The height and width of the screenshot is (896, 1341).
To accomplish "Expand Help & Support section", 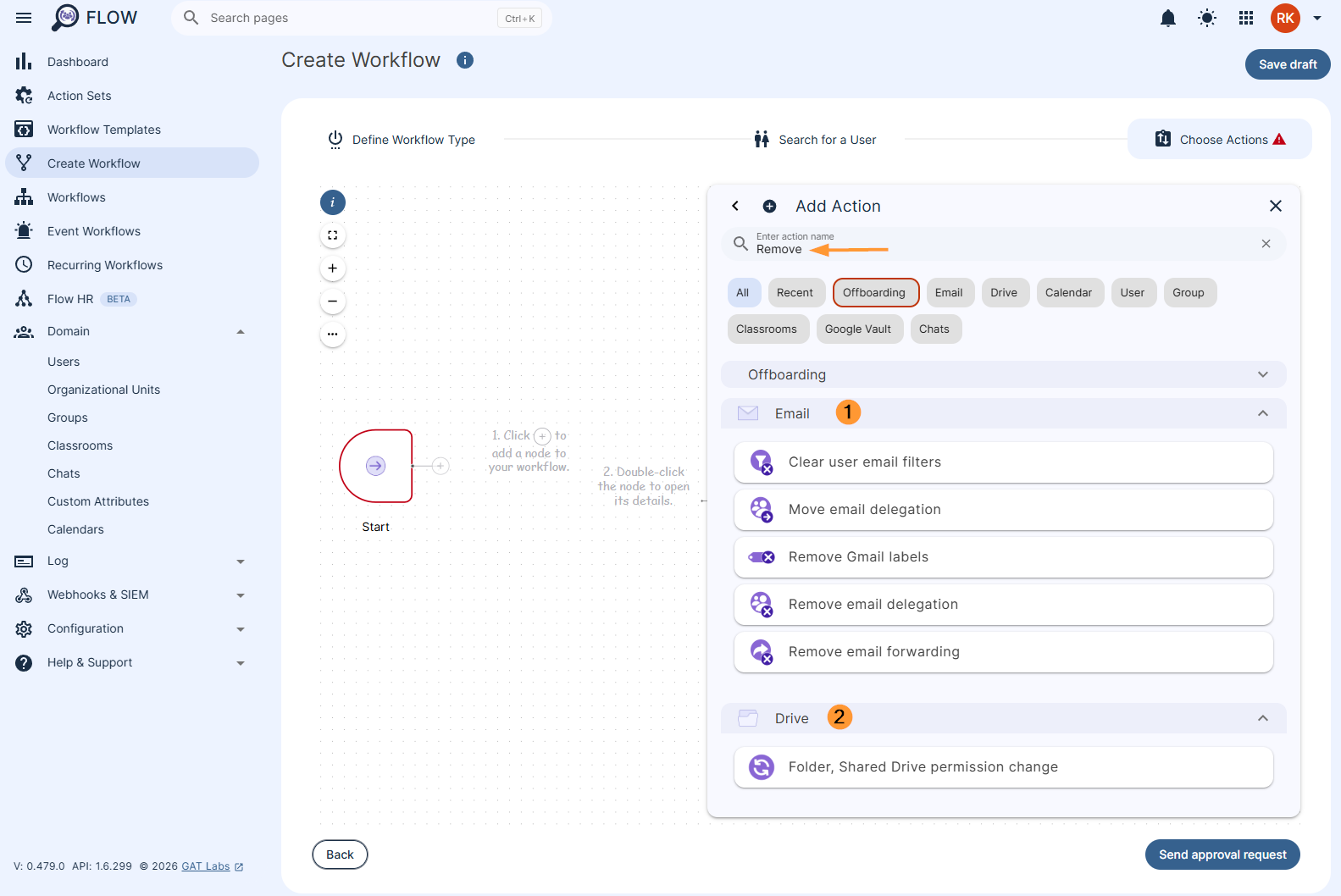I will pos(132,662).
